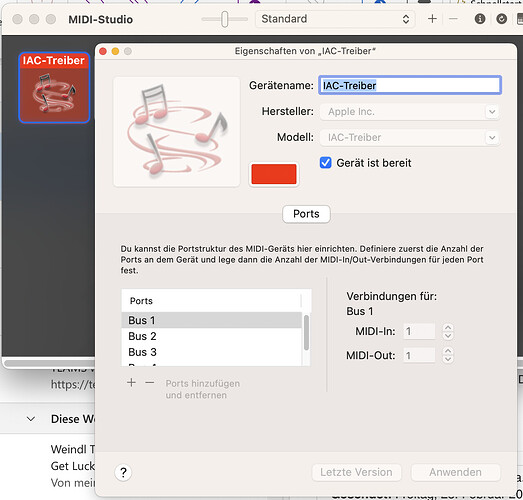Select the Ports tab
This screenshot has width=523, height=500.
point(306,214)
